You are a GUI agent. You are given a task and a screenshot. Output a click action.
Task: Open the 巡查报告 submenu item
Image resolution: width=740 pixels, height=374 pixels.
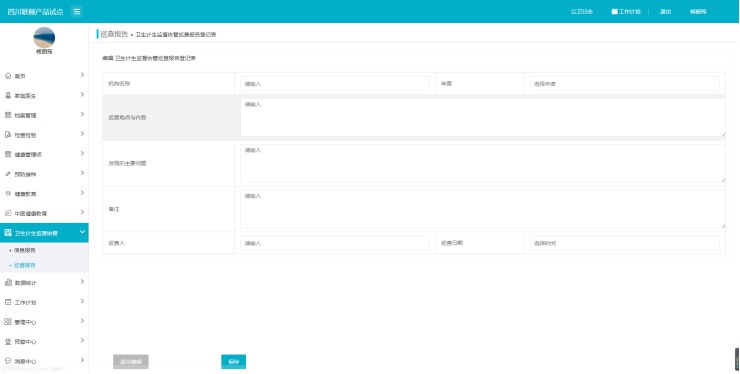(25, 265)
